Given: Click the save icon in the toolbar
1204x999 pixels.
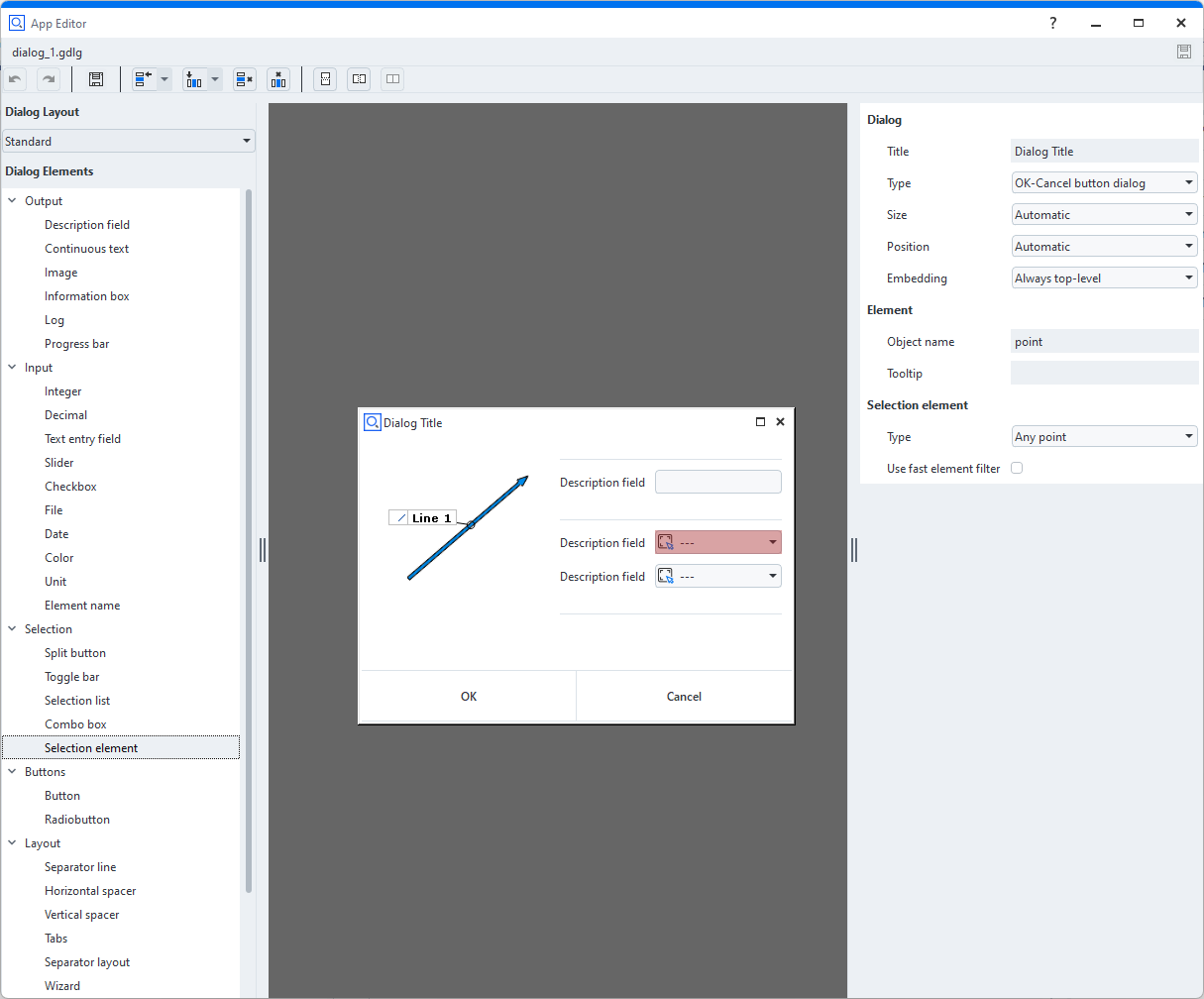Looking at the screenshot, I should click(96, 79).
